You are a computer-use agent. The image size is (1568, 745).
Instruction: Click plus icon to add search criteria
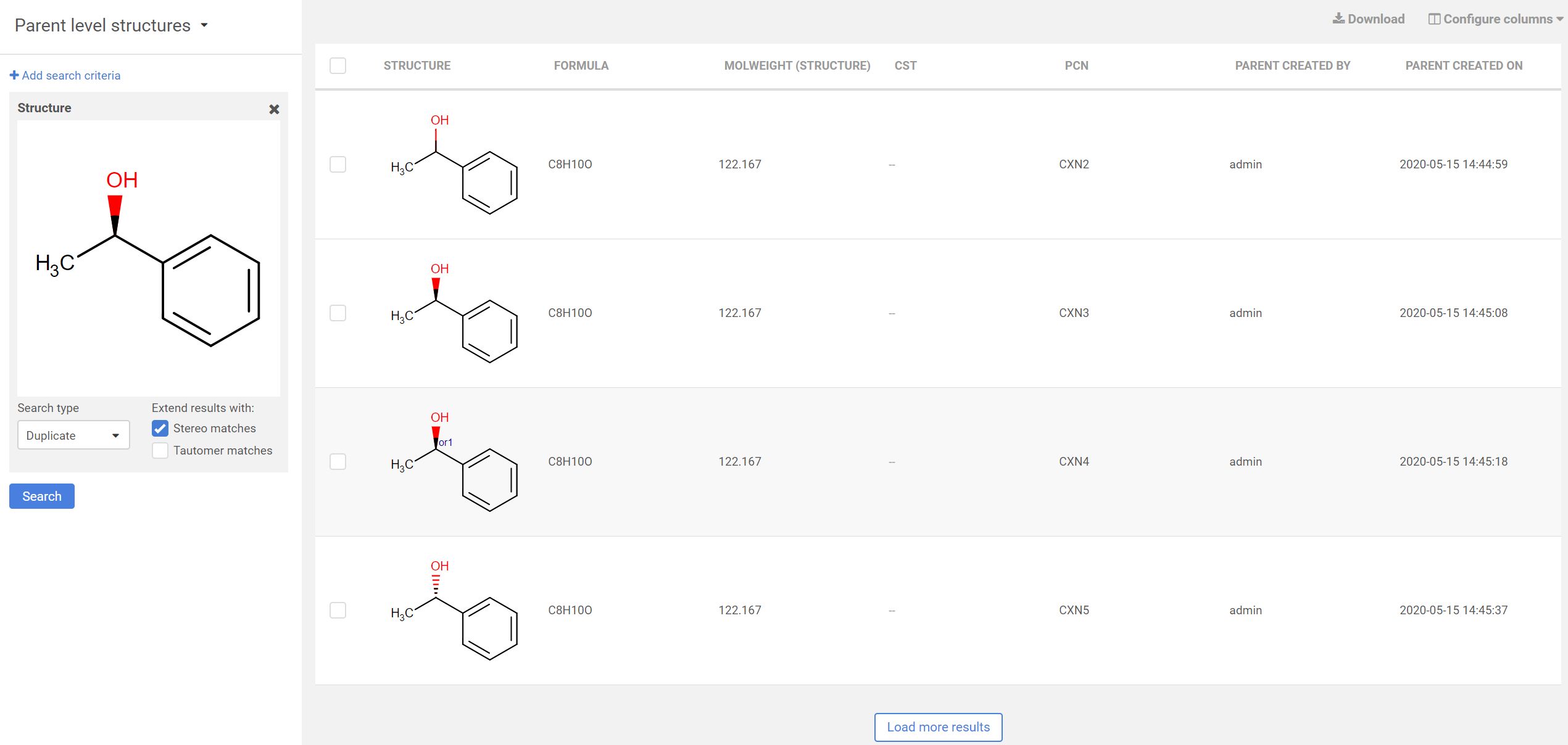14,75
